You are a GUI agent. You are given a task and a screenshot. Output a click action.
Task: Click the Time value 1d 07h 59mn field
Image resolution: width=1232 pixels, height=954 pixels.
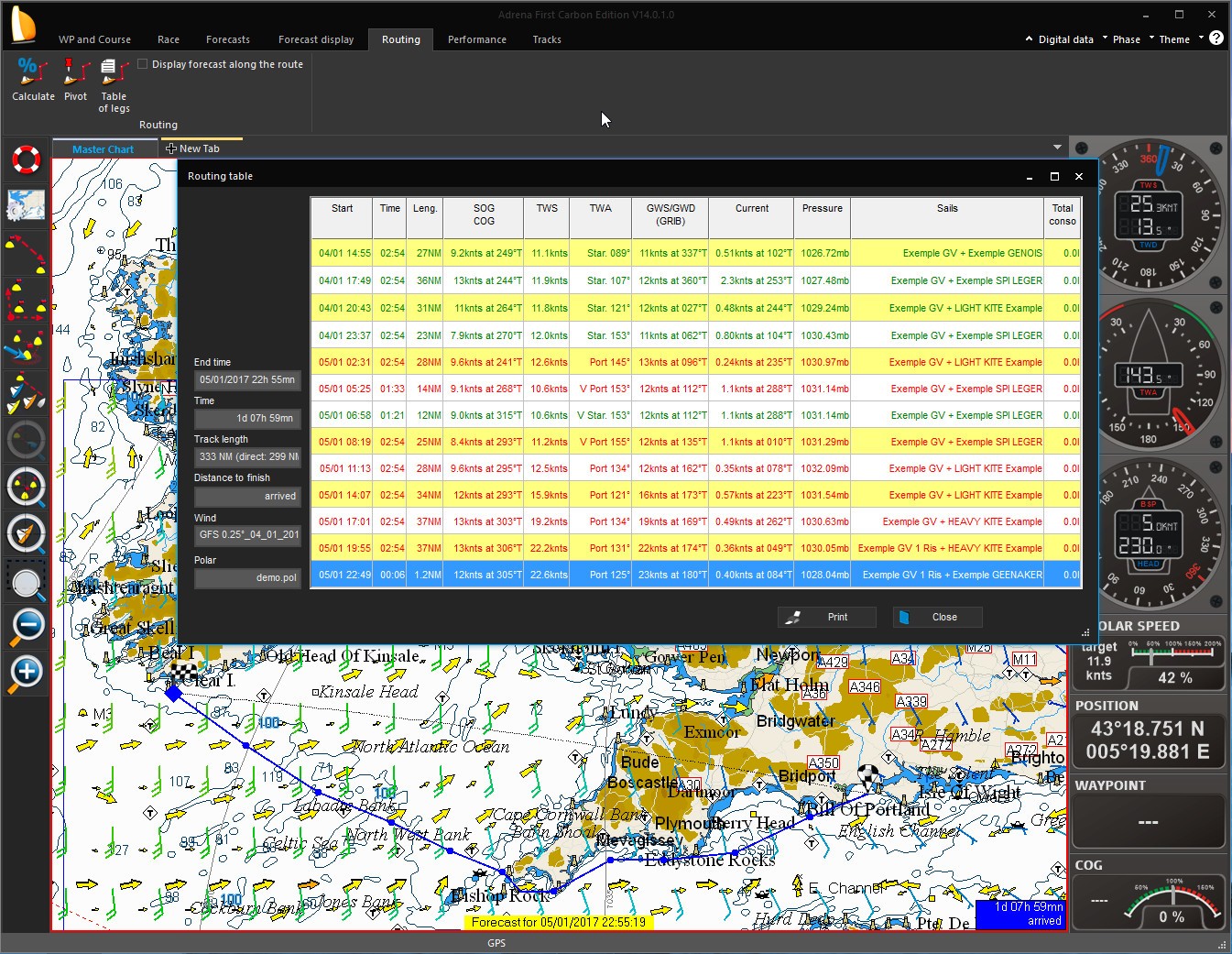pos(247,418)
